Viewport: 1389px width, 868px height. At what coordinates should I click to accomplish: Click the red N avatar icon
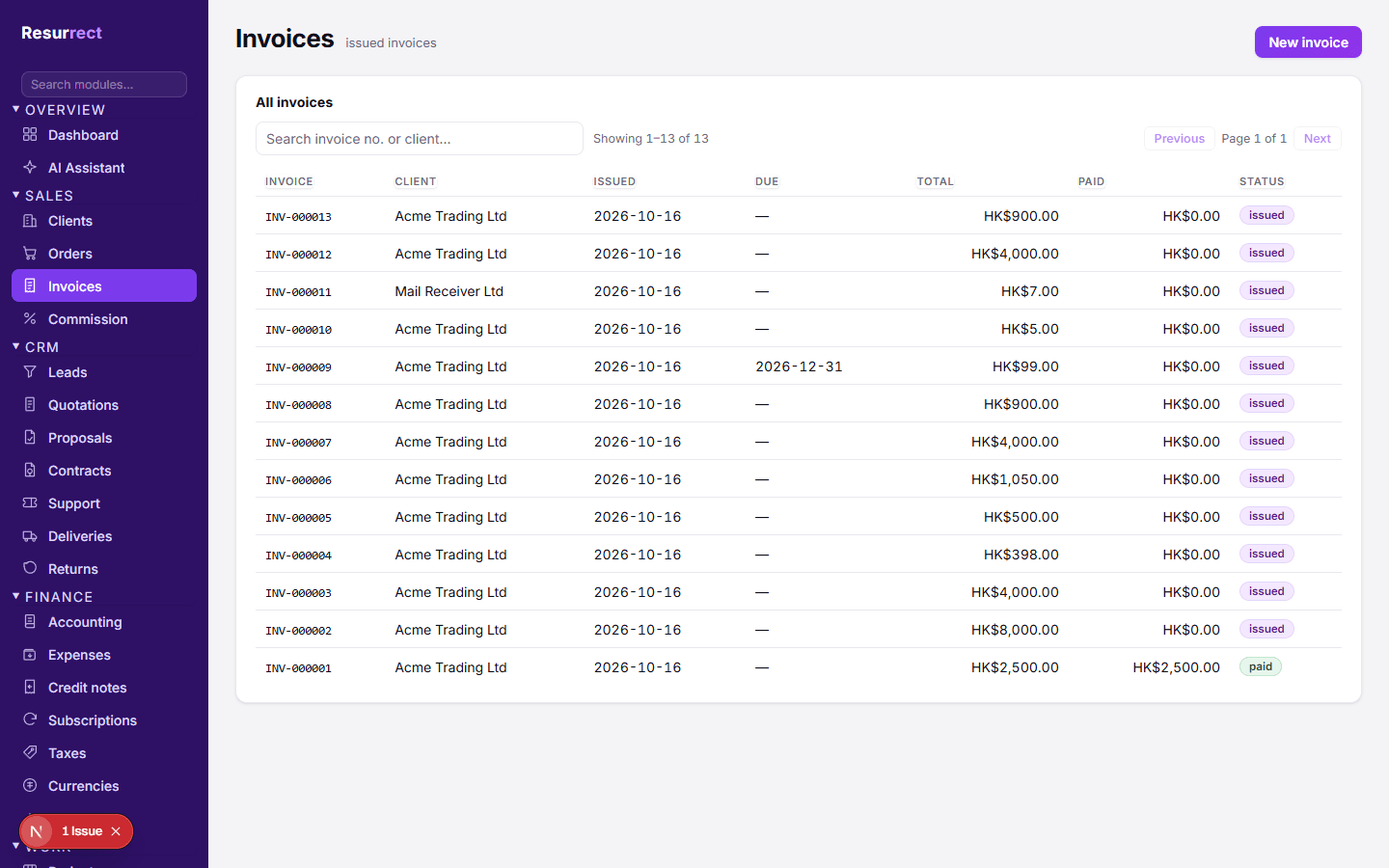pos(36,831)
